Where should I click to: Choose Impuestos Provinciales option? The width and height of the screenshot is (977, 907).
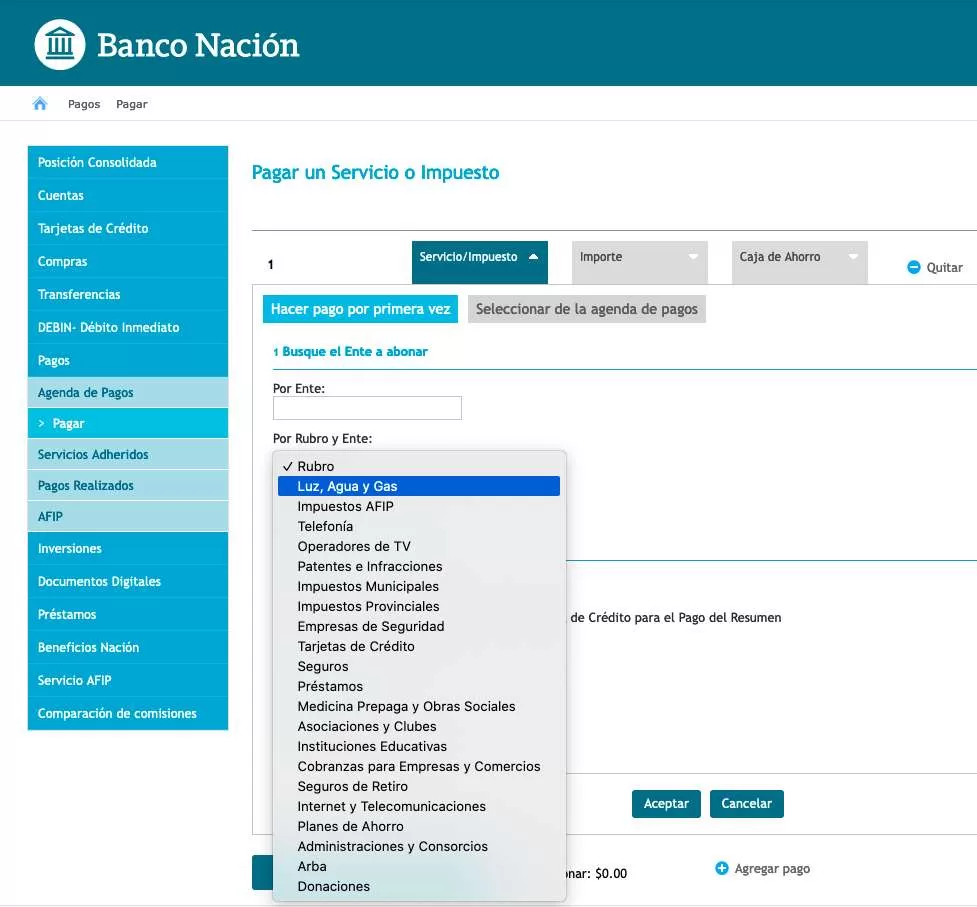click(x=419, y=606)
